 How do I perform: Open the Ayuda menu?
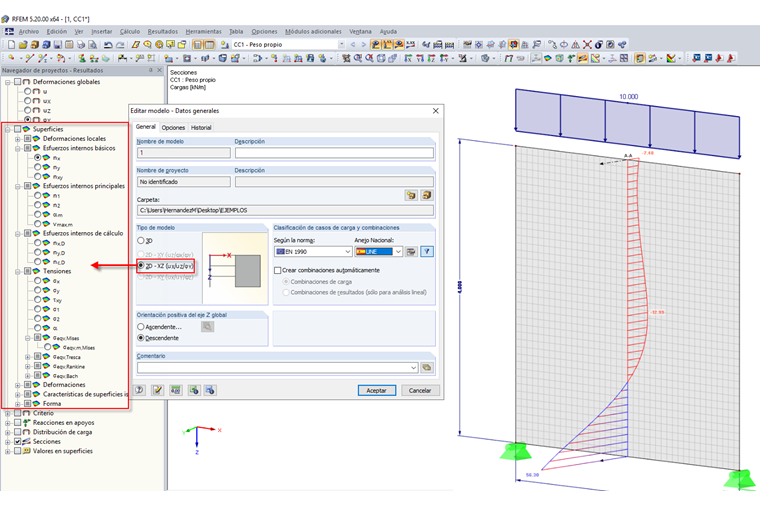[388, 32]
